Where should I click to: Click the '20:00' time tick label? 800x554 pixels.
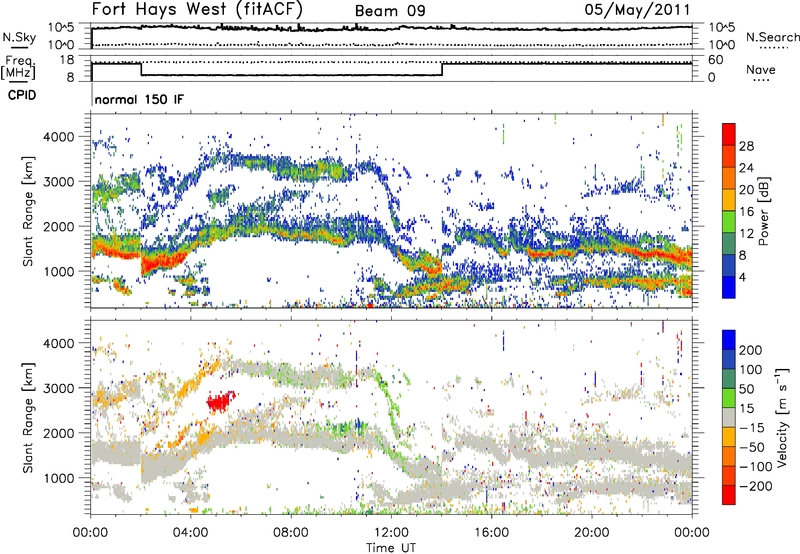click(x=592, y=533)
